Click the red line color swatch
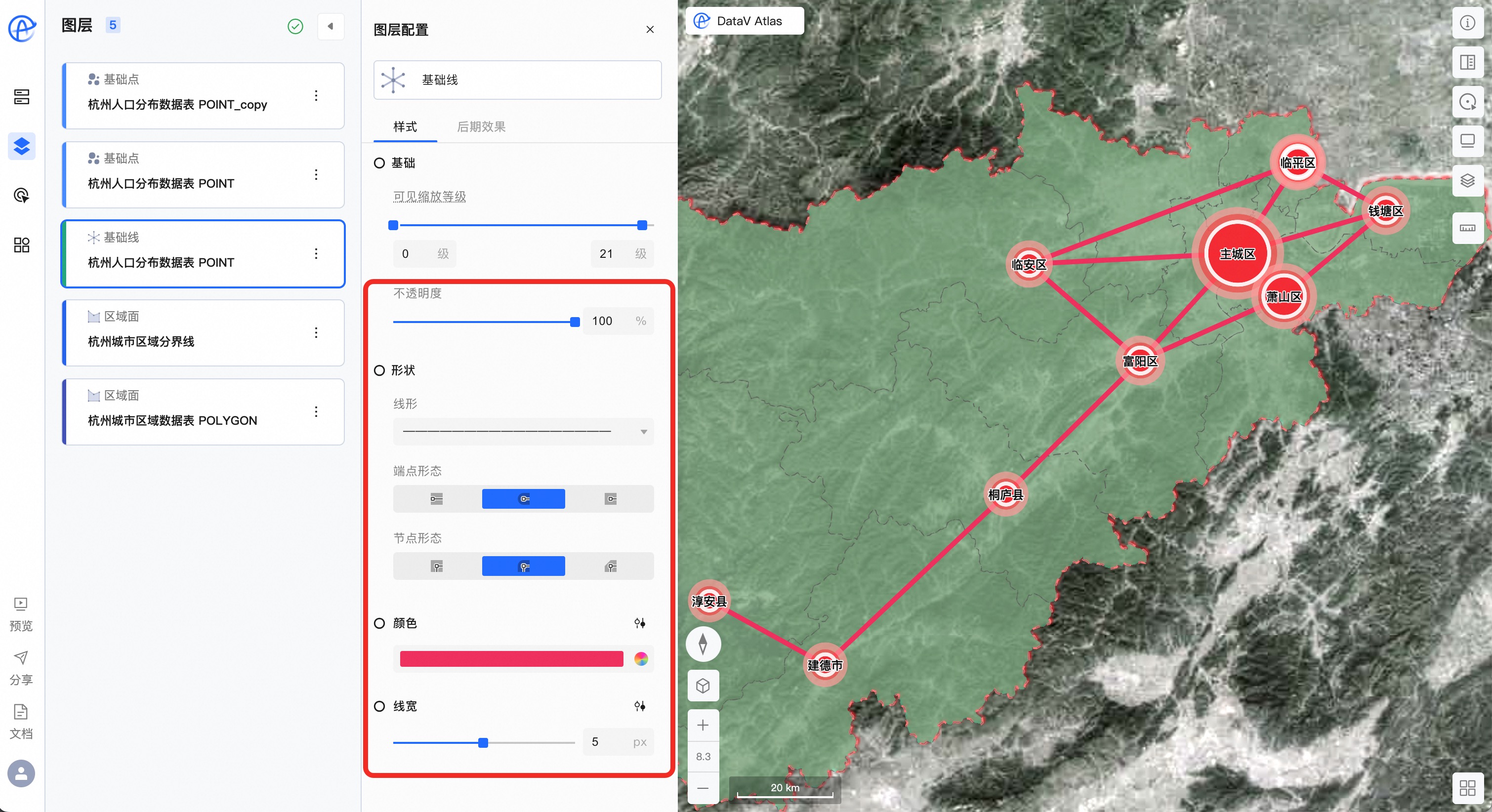The width and height of the screenshot is (1492, 812). point(511,658)
